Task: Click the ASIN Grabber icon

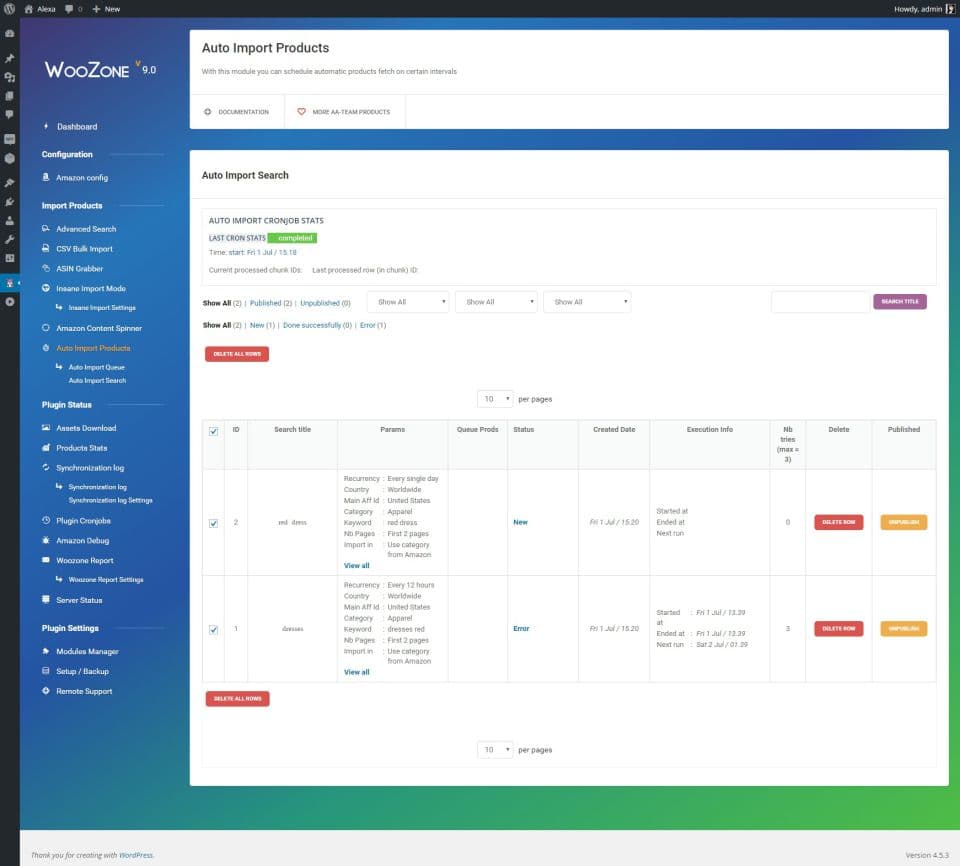Action: [46, 268]
